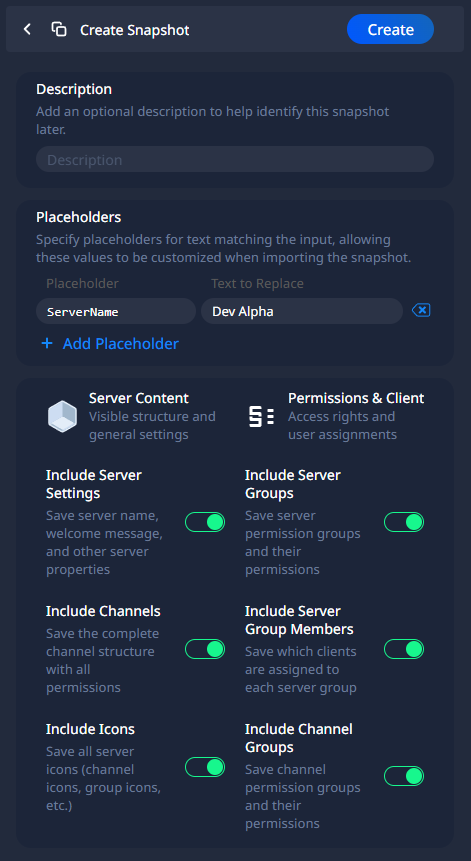Click the snapshot copy icon in header
471x861 pixels.
(x=59, y=30)
